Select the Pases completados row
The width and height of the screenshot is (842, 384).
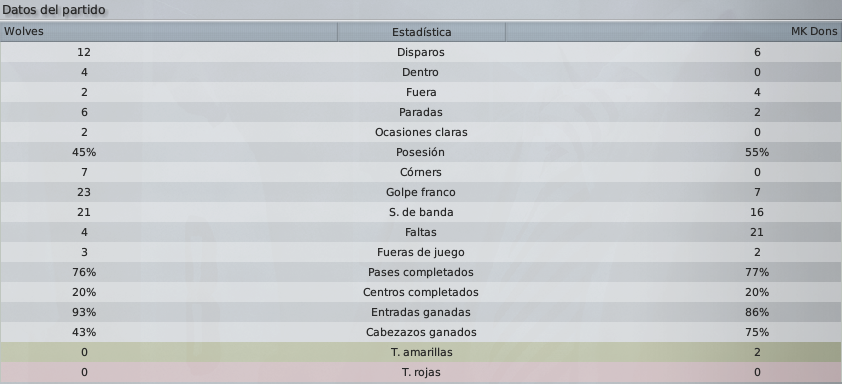point(421,272)
